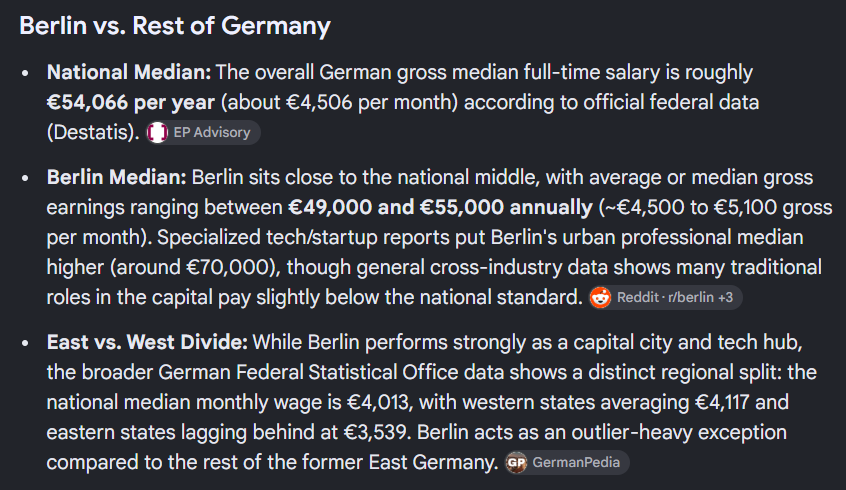Open the GermanPedia source label

click(x=576, y=462)
